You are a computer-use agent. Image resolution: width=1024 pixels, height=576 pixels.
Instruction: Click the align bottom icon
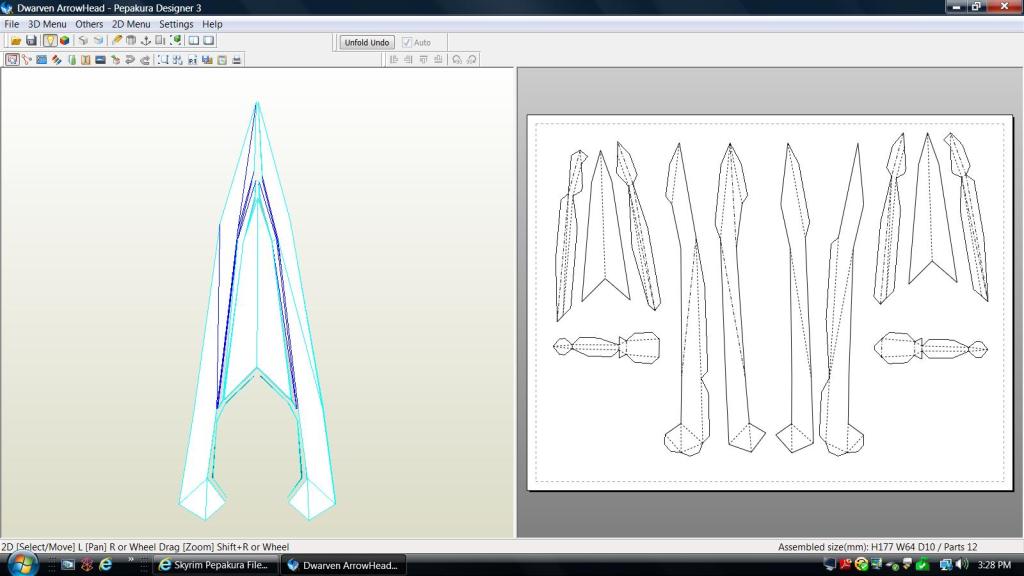438,60
